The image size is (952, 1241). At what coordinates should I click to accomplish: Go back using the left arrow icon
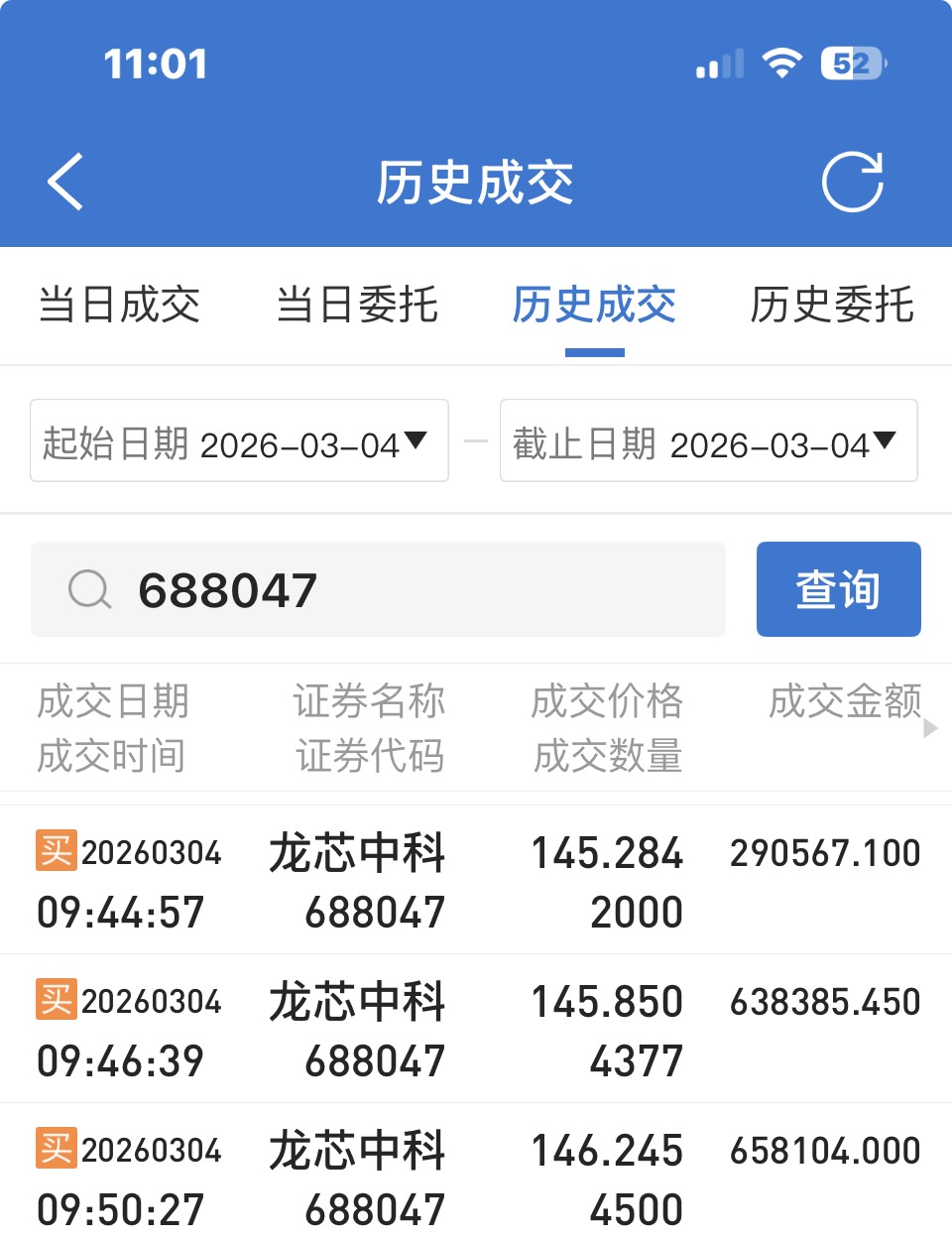(65, 183)
